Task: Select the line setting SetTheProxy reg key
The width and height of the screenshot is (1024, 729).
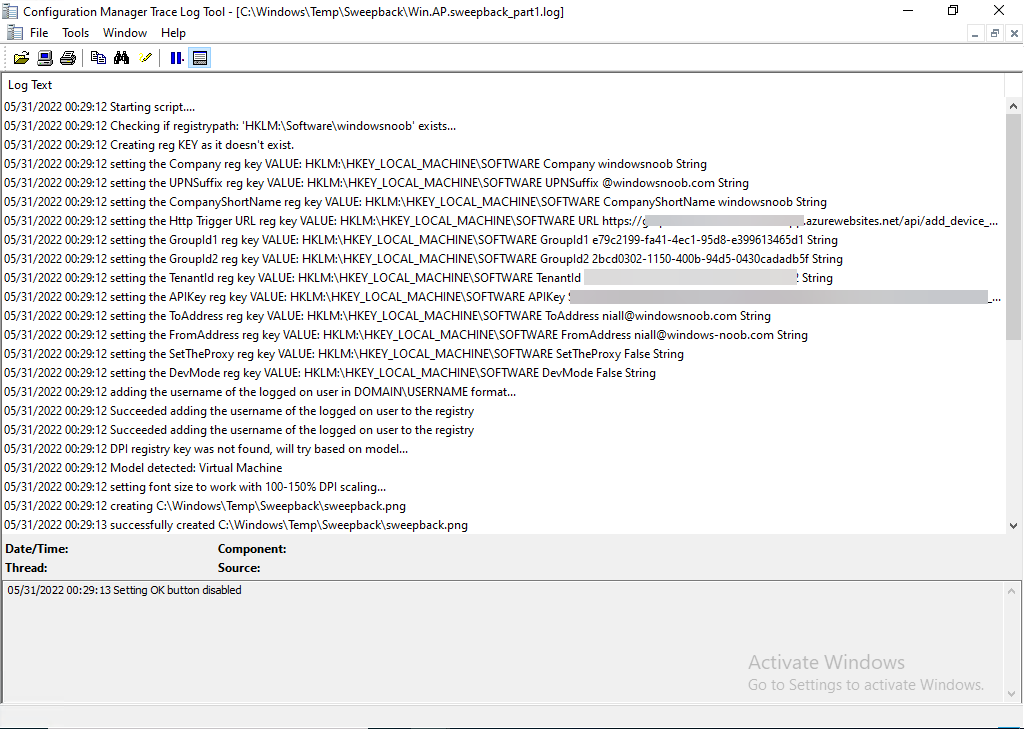Action: click(x=503, y=353)
